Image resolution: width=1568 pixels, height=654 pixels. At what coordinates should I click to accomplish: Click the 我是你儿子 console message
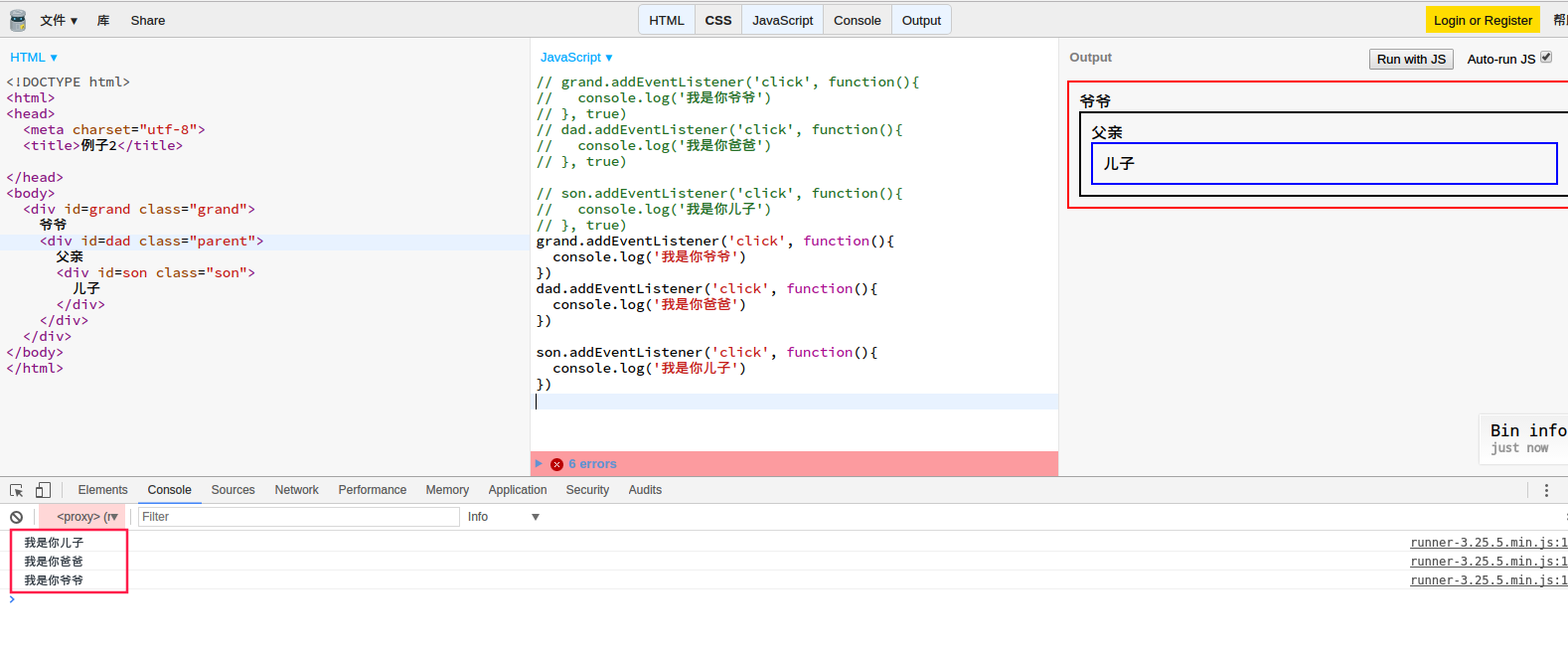54,543
